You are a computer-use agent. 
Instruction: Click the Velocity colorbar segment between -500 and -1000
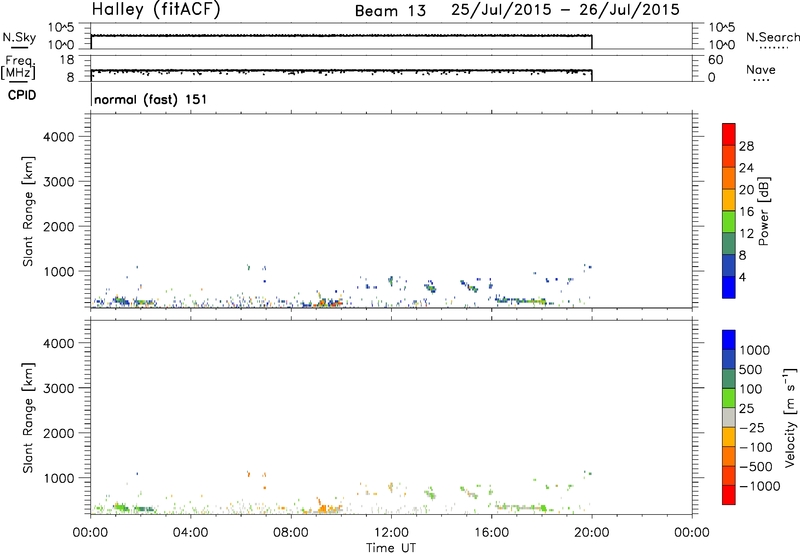[729, 475]
